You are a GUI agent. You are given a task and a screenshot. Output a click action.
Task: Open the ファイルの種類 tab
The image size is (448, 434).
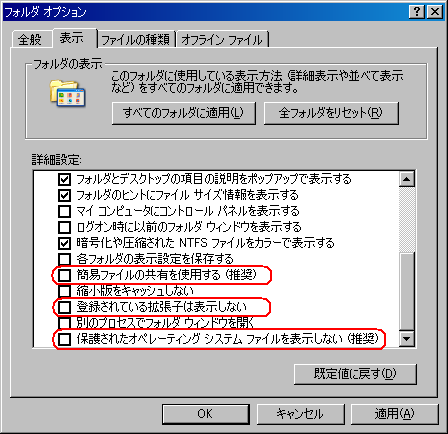point(136,40)
